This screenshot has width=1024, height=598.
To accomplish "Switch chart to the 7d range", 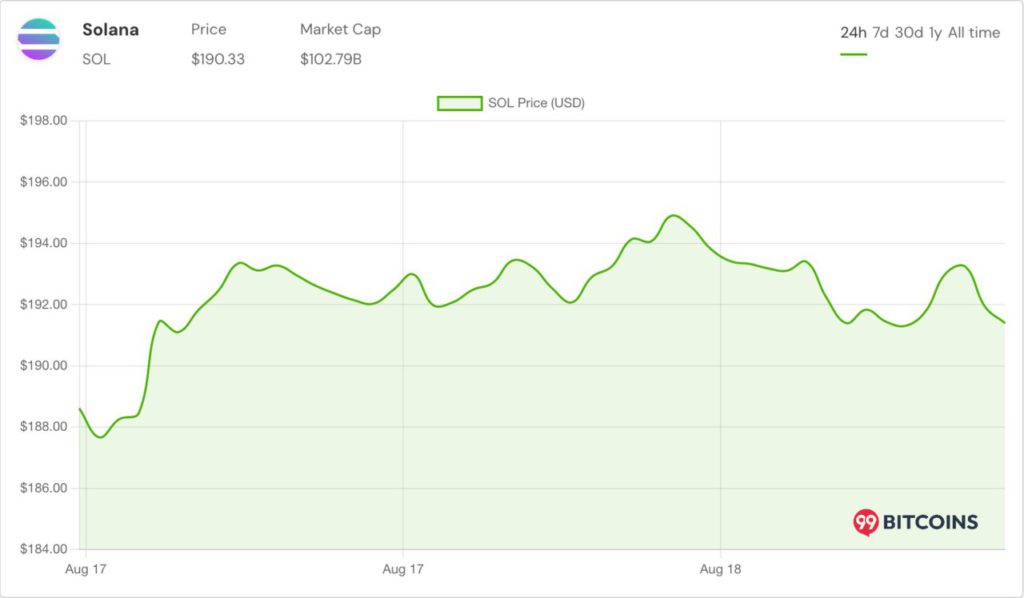I will tap(880, 33).
